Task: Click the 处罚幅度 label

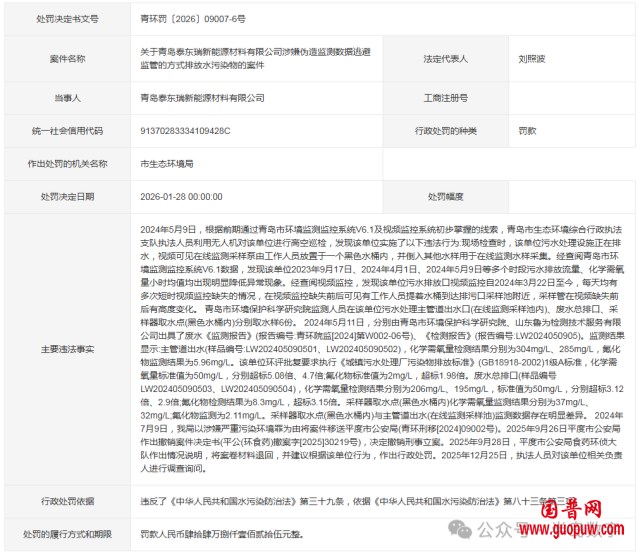Action: [x=445, y=197]
